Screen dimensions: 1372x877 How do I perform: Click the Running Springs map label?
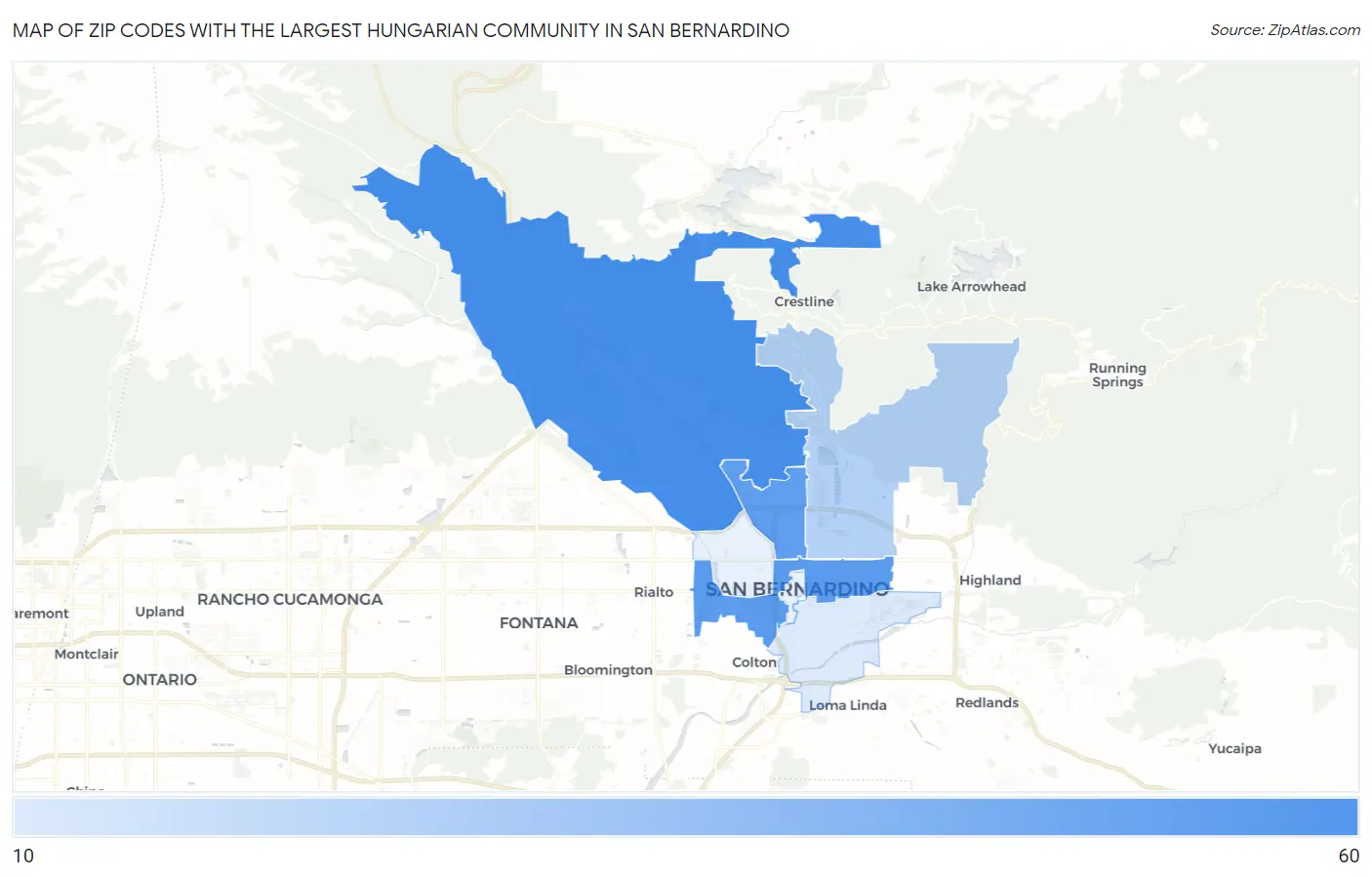[x=1117, y=375]
